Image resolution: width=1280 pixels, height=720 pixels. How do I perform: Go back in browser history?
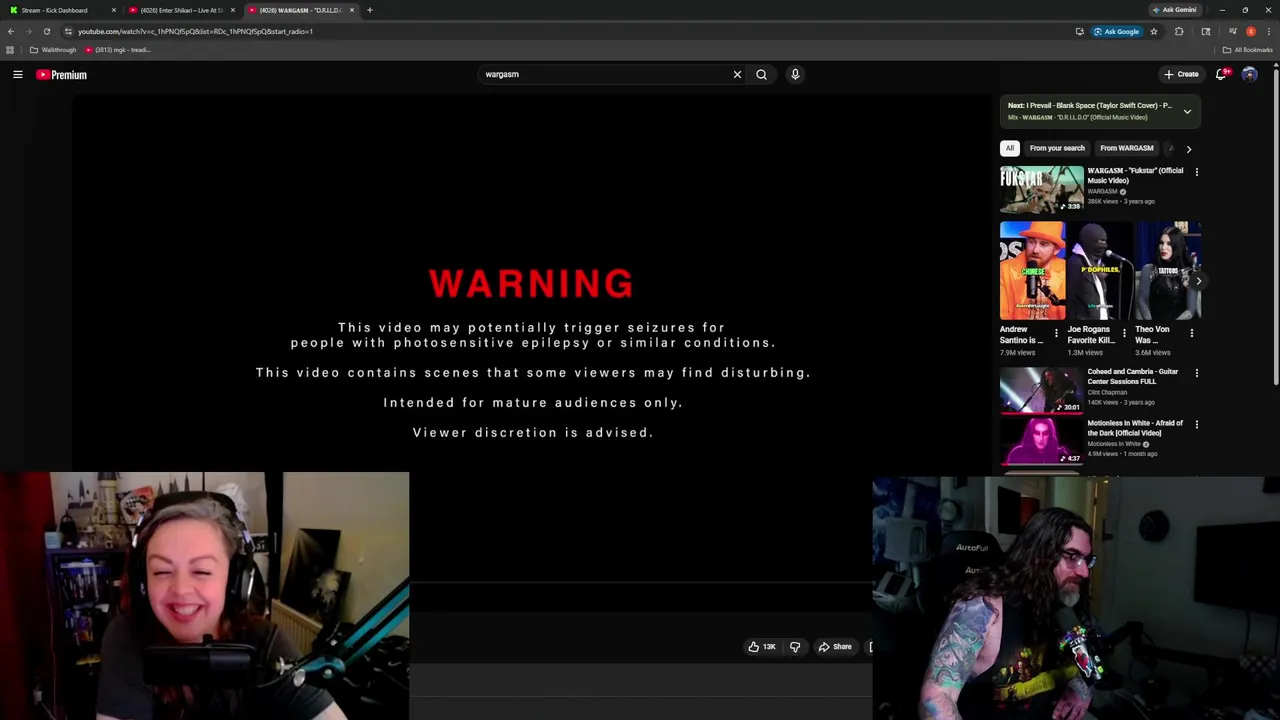[x=10, y=31]
